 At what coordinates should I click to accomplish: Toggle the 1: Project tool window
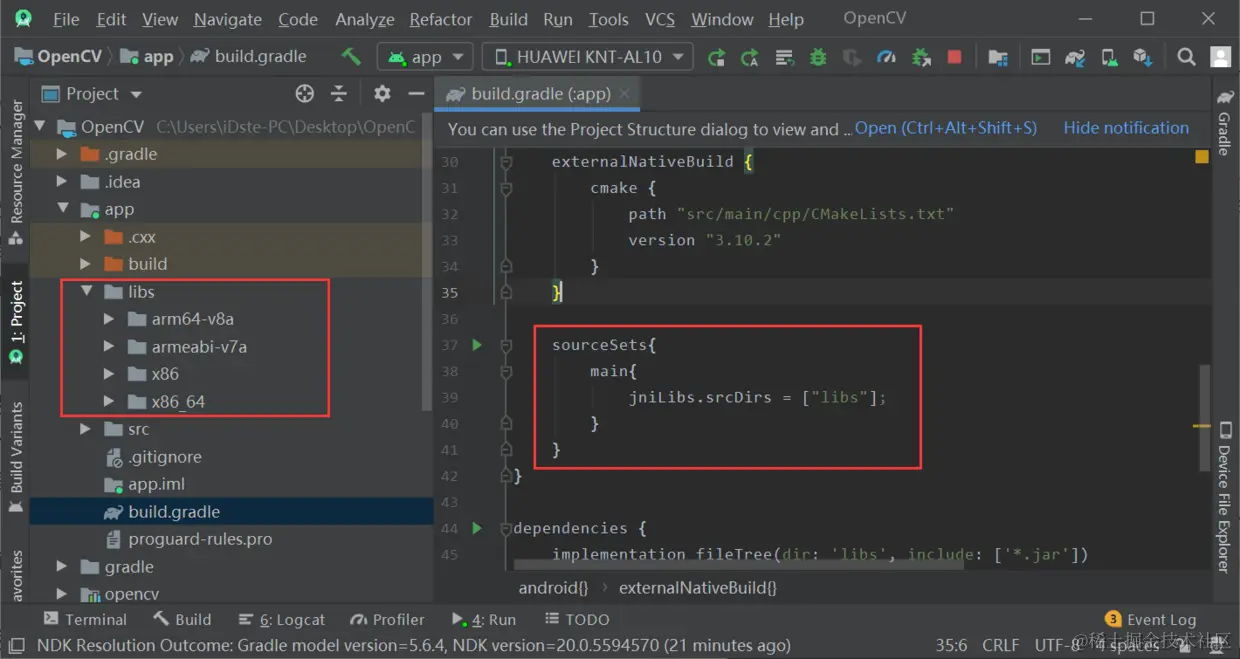coord(16,322)
